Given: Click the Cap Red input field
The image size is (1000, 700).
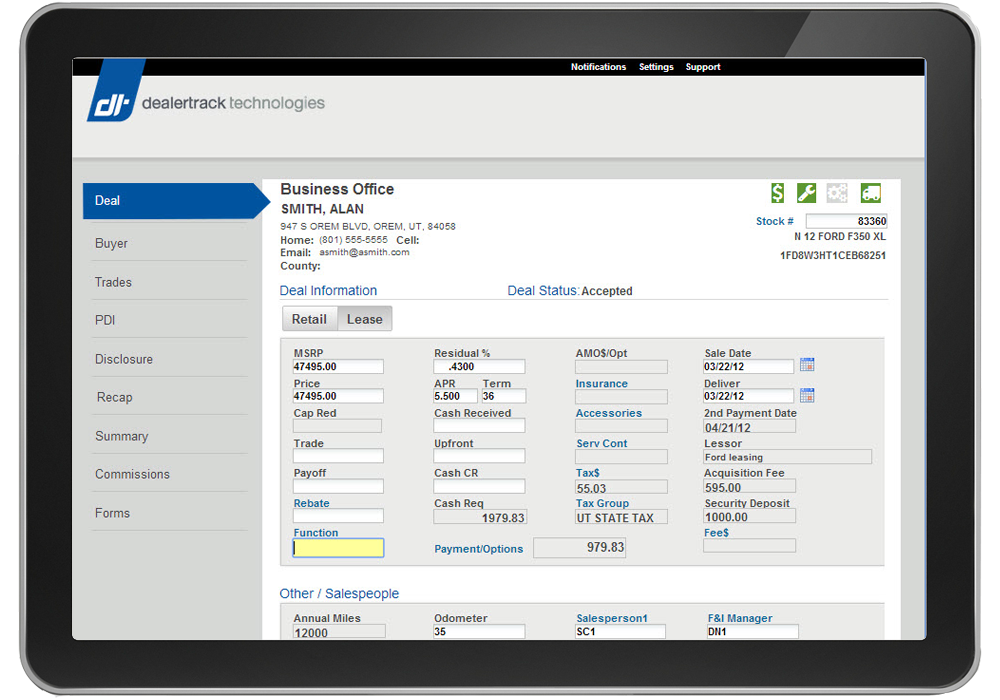Looking at the screenshot, I should click(337, 426).
